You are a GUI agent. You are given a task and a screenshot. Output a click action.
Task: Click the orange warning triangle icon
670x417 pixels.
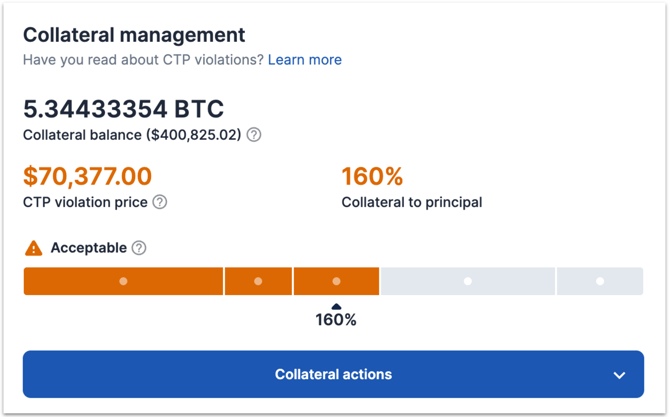34,248
